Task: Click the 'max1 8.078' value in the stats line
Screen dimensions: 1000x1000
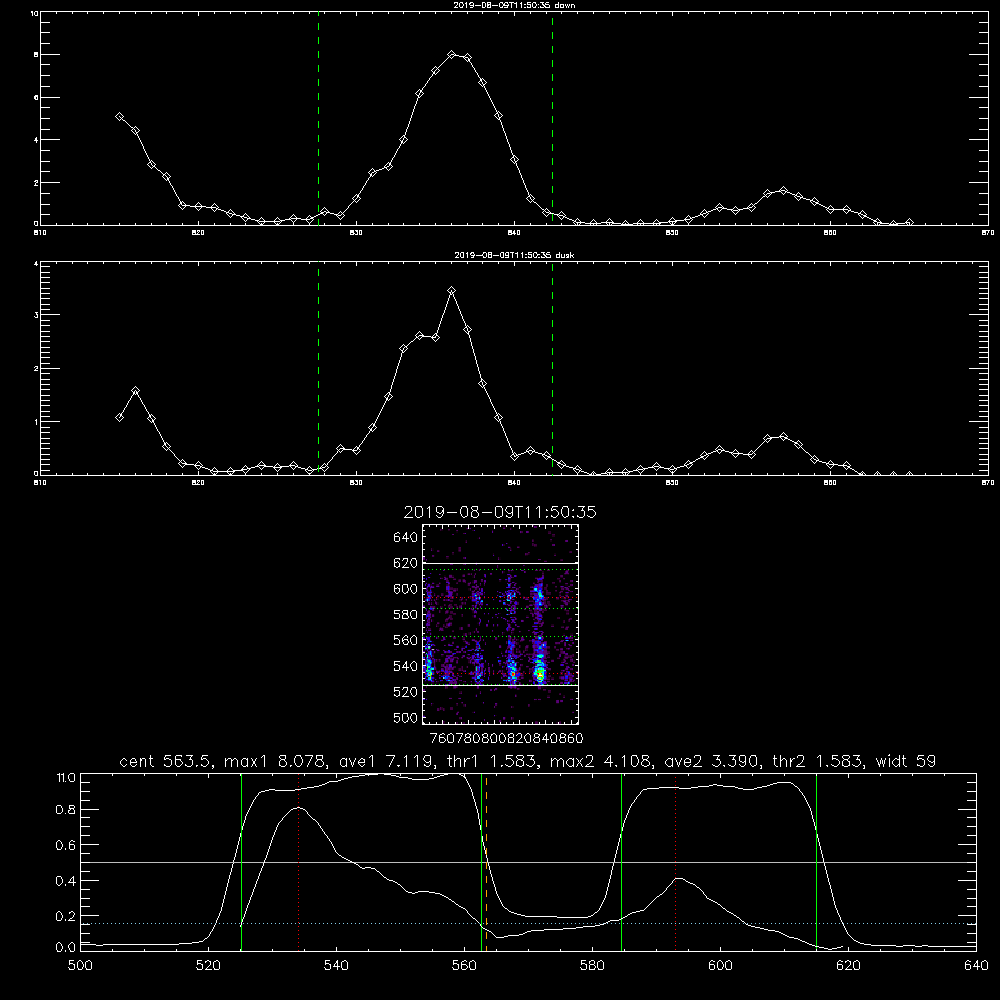Action: tap(277, 761)
